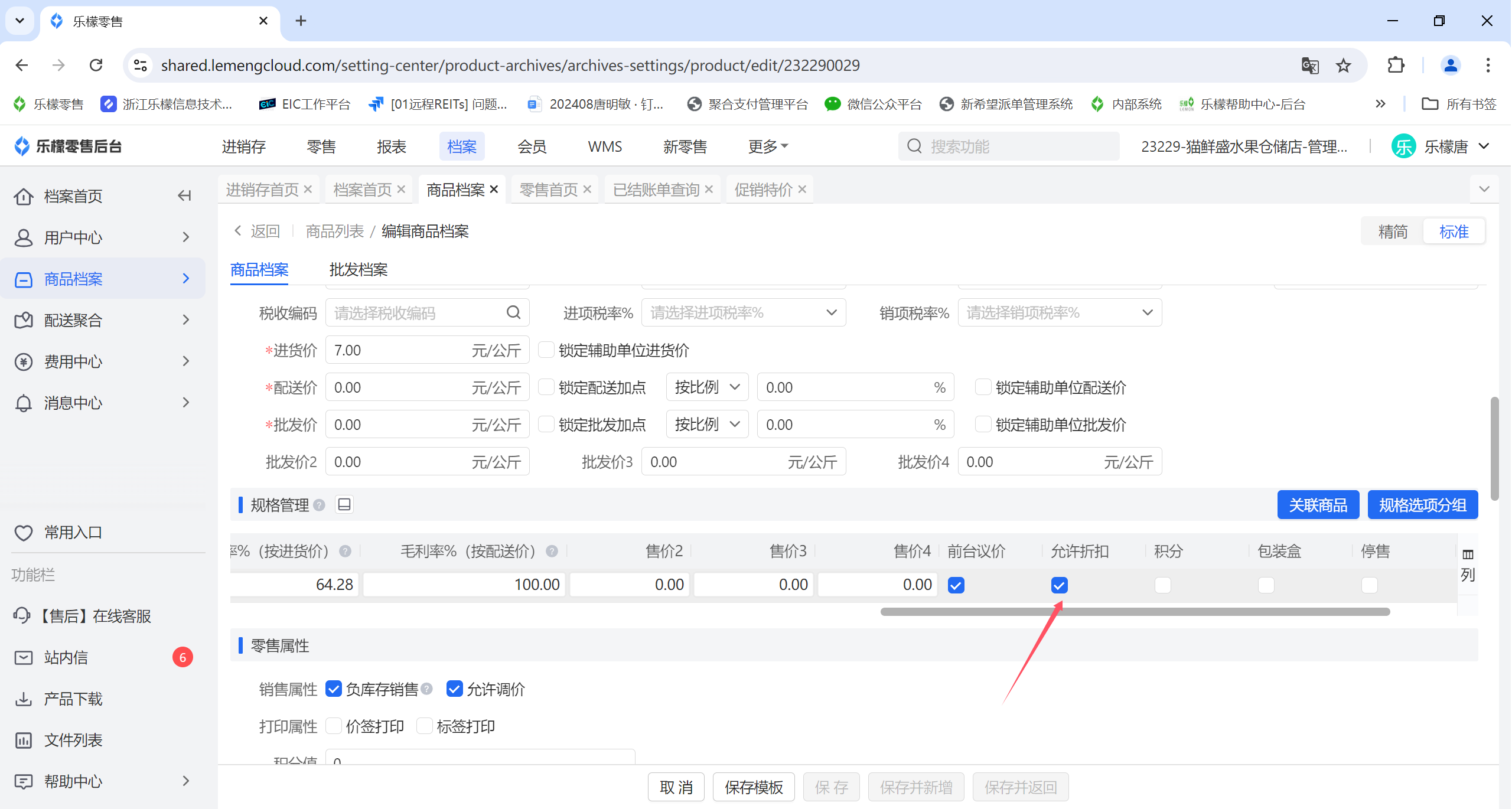Open 按比例 dropdown in 批发价 row
Image resolution: width=1512 pixels, height=809 pixels.
point(708,424)
